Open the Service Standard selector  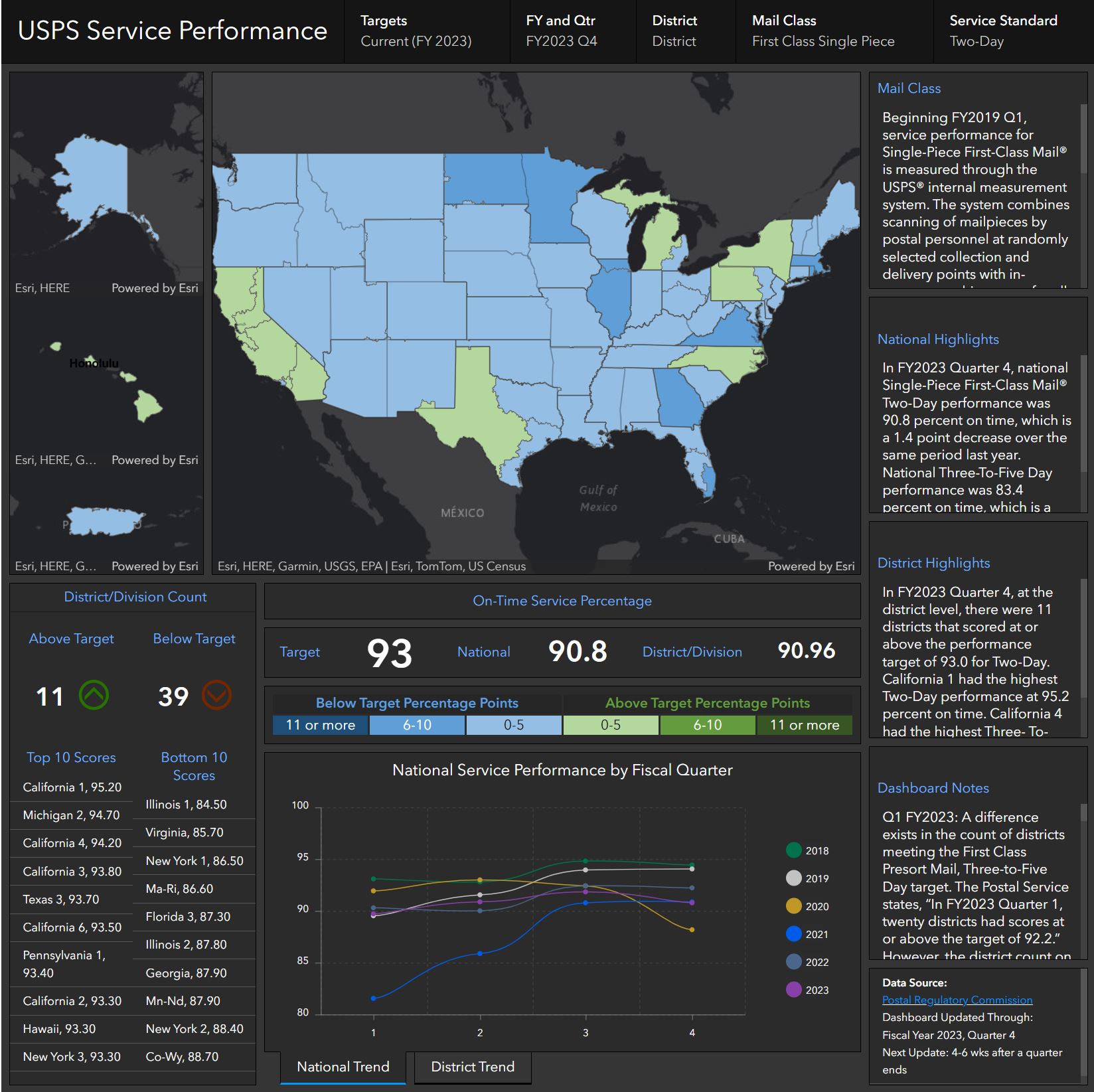point(1013,31)
